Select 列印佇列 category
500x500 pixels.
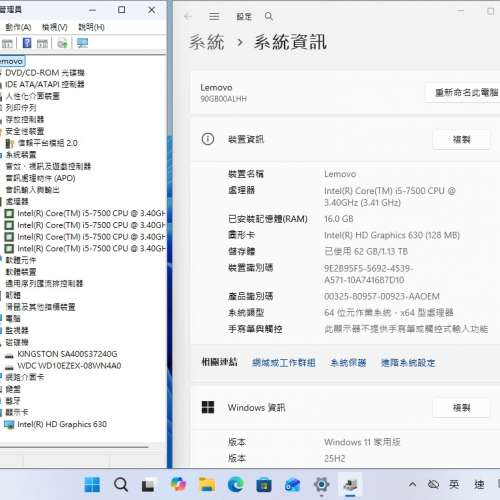21,108
